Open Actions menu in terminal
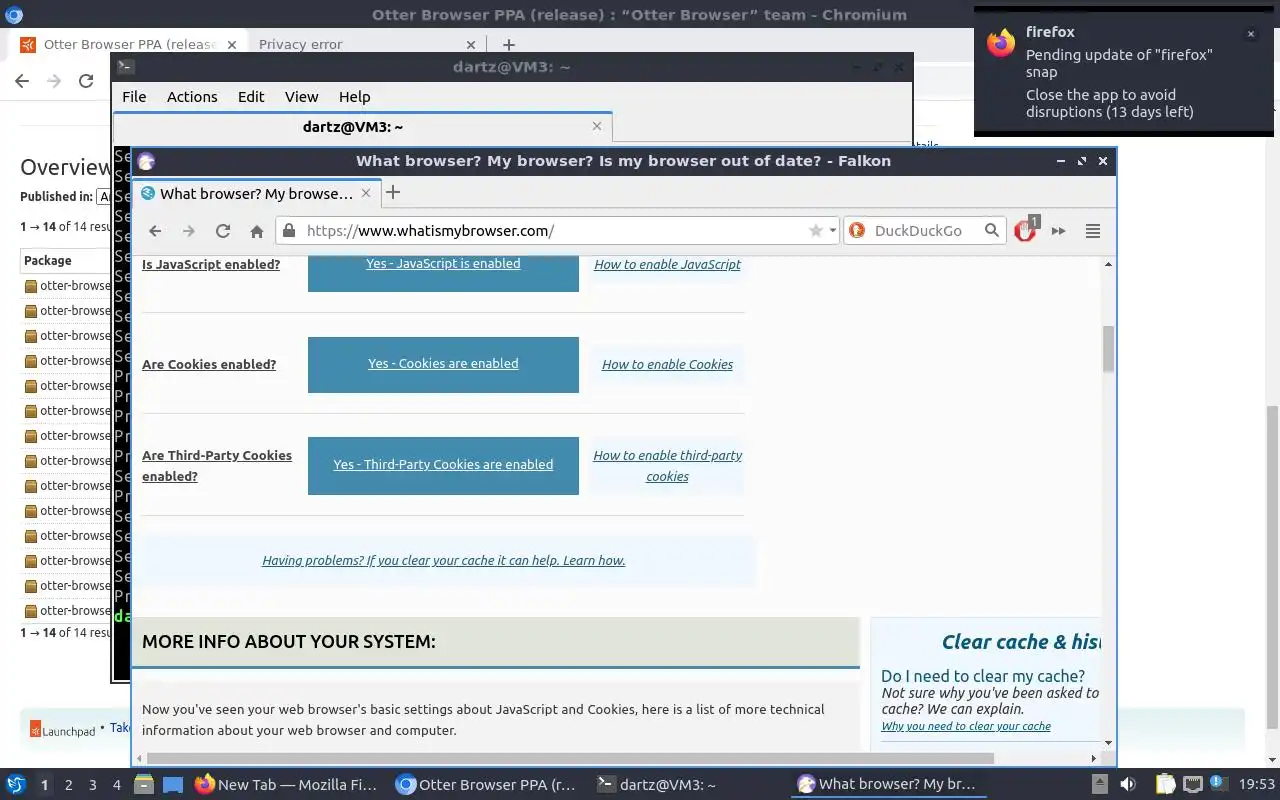This screenshot has width=1280, height=800. (x=192, y=97)
